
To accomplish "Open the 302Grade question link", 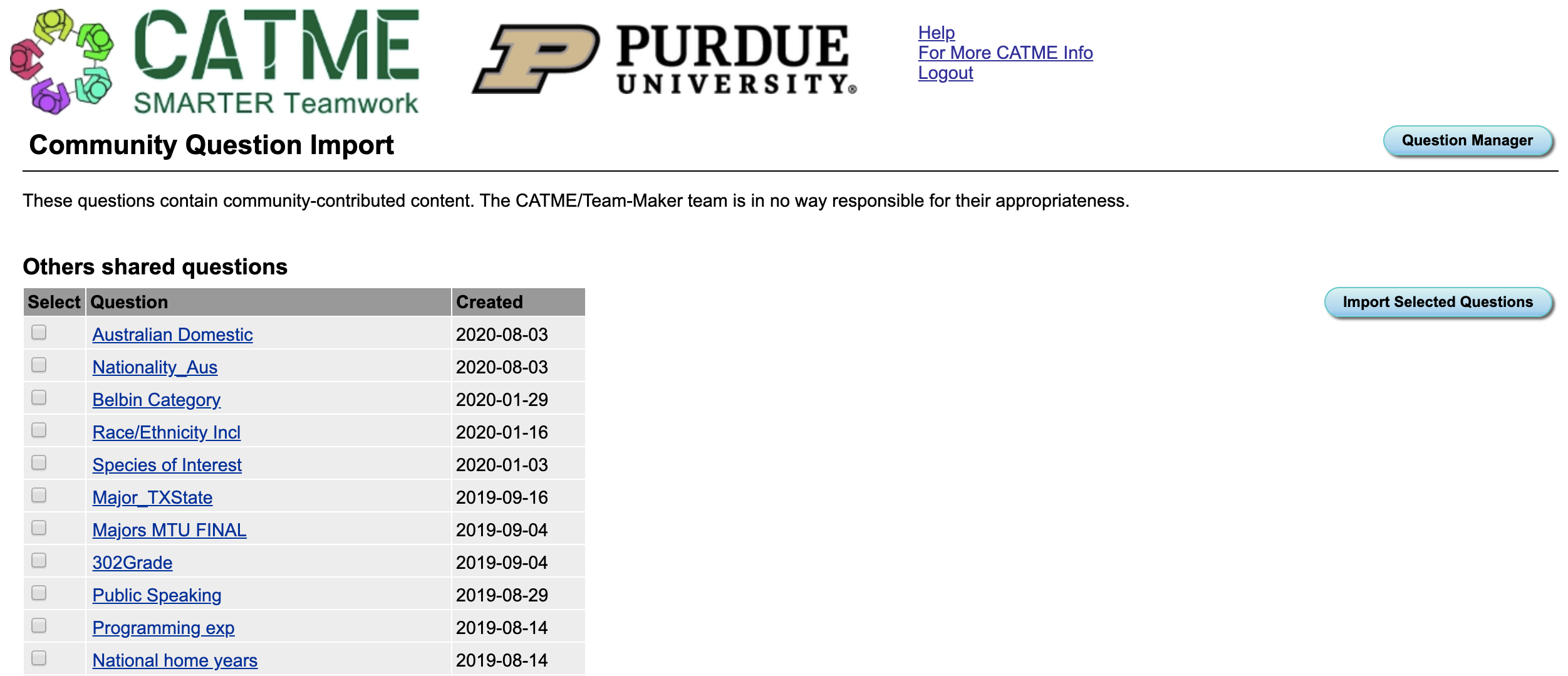I will coord(132,563).
